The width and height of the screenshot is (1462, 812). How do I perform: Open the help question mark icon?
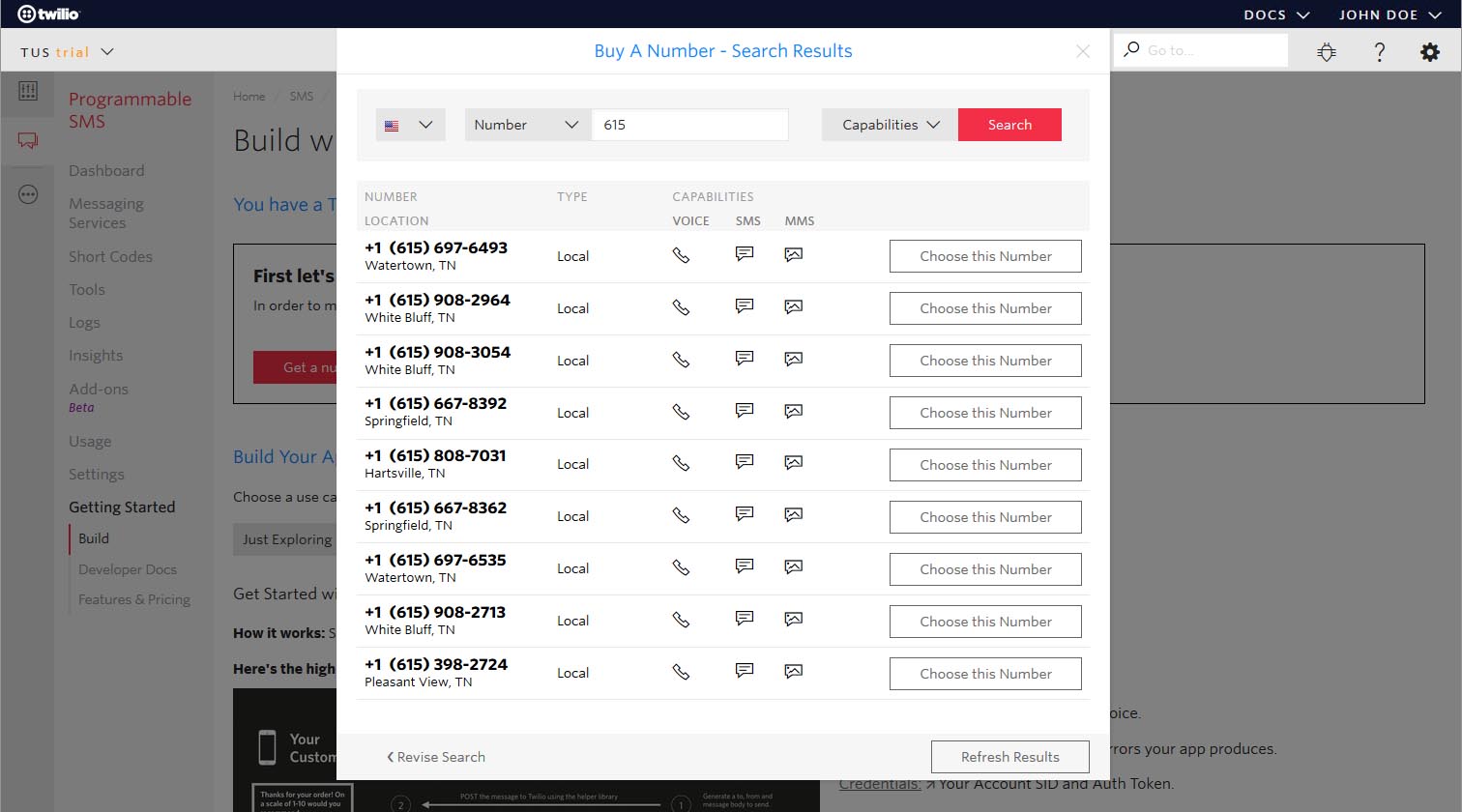click(x=1380, y=52)
